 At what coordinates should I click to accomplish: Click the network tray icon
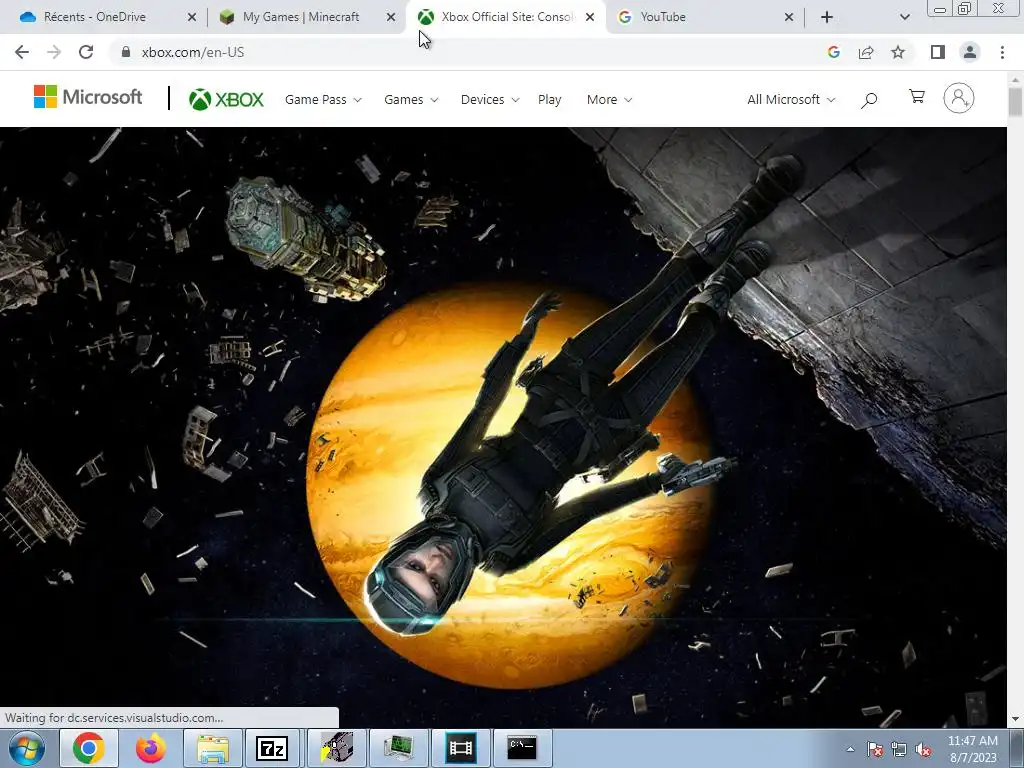[899, 749]
